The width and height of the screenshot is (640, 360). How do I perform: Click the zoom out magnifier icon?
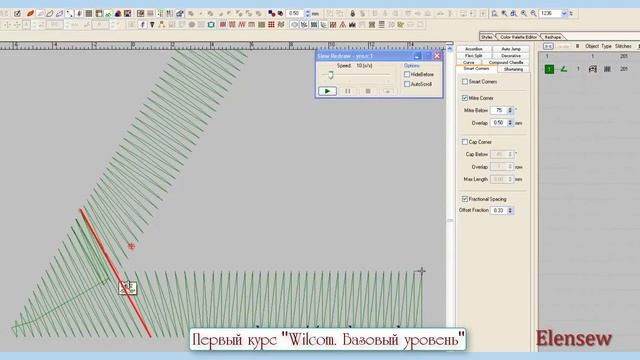tap(533, 13)
